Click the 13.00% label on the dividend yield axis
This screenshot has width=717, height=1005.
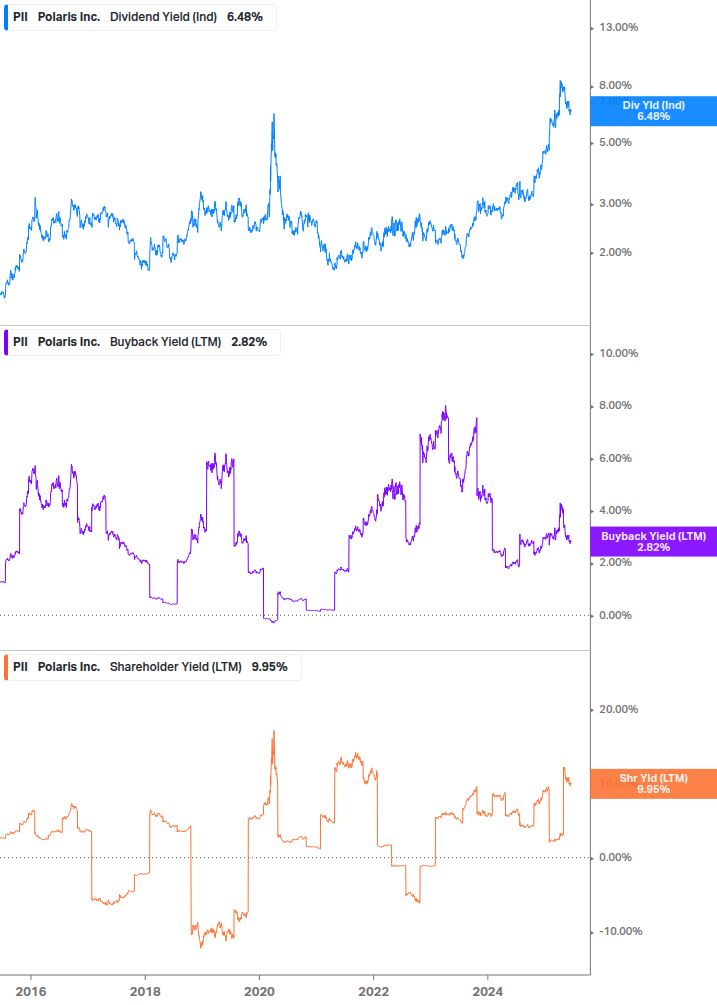tap(618, 28)
